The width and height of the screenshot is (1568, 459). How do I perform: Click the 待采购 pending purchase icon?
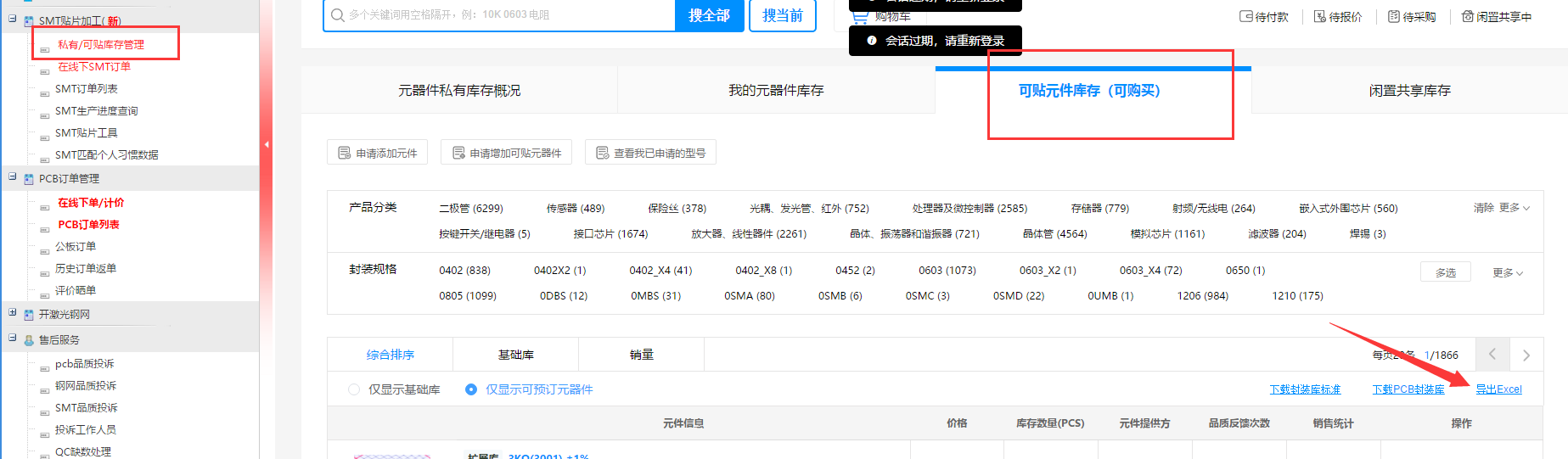click(x=1394, y=16)
